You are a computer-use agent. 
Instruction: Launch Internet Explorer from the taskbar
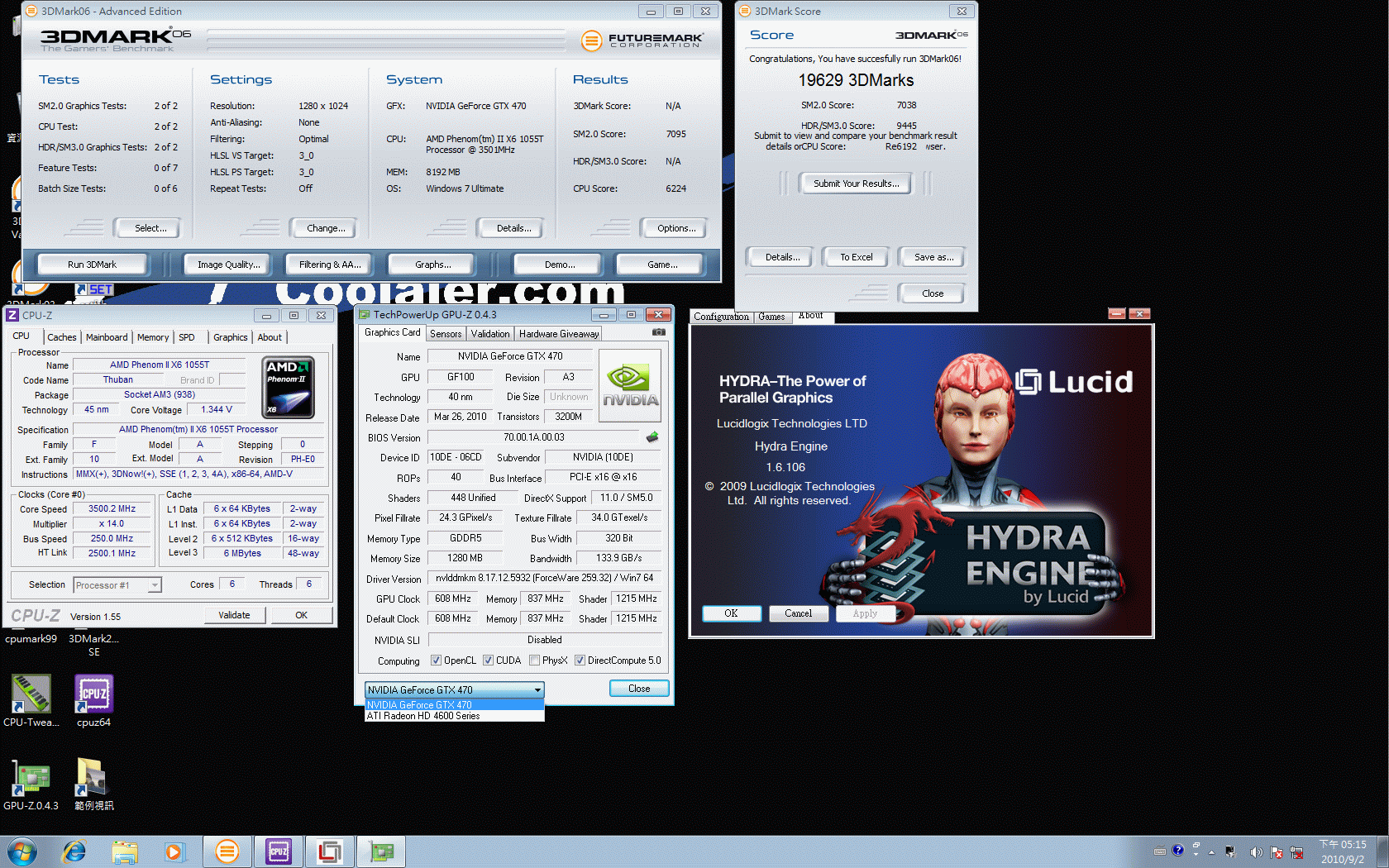point(74,851)
